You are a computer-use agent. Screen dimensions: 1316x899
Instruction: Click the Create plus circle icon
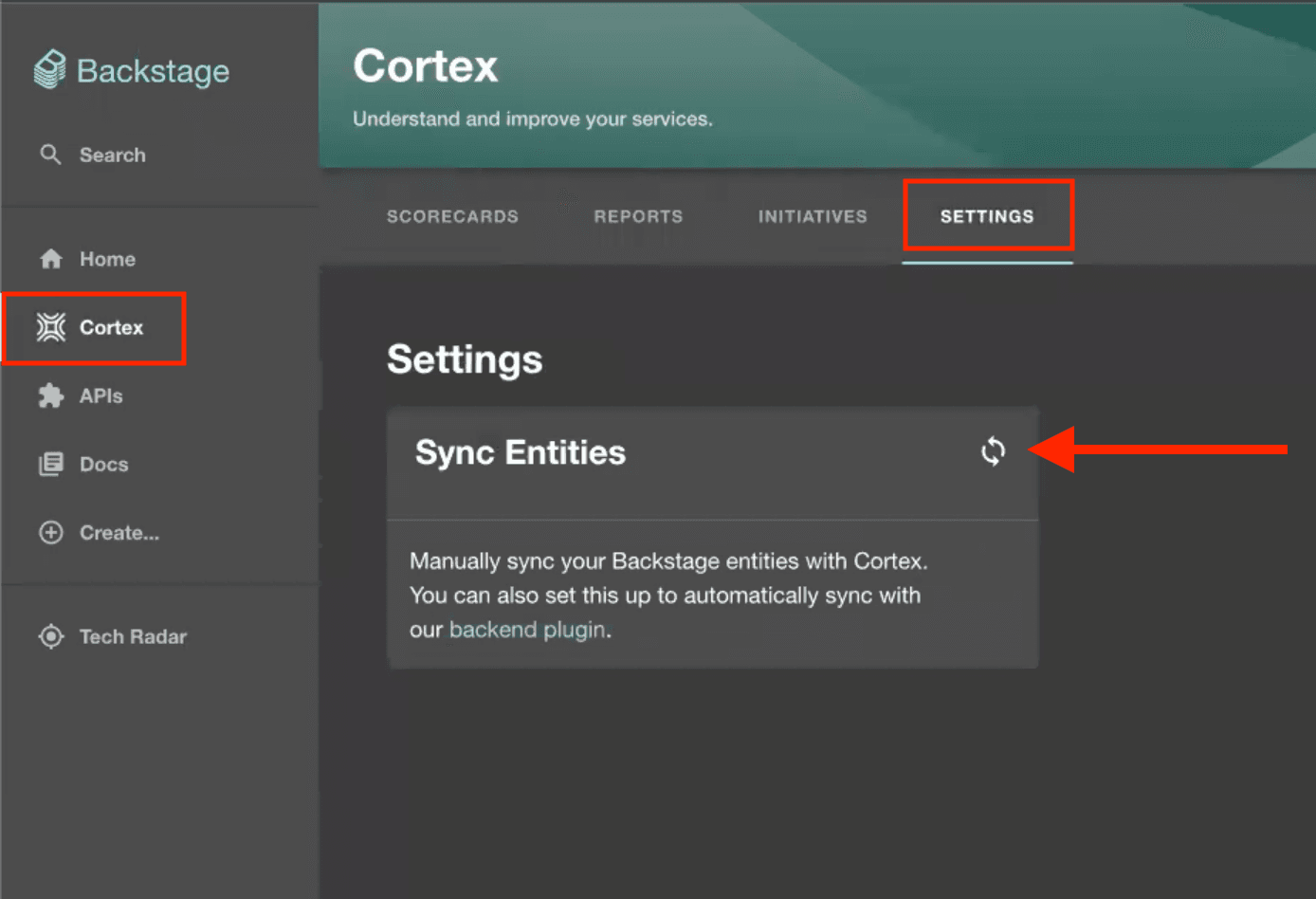(51, 532)
